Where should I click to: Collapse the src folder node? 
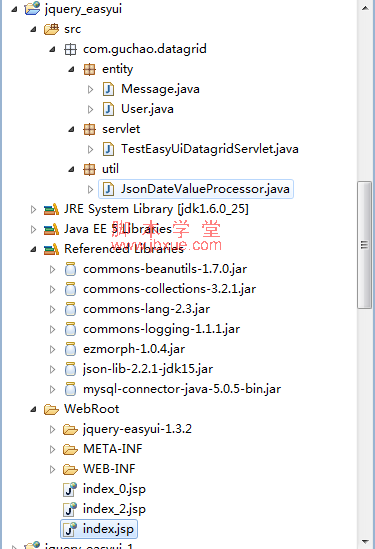[33, 29]
